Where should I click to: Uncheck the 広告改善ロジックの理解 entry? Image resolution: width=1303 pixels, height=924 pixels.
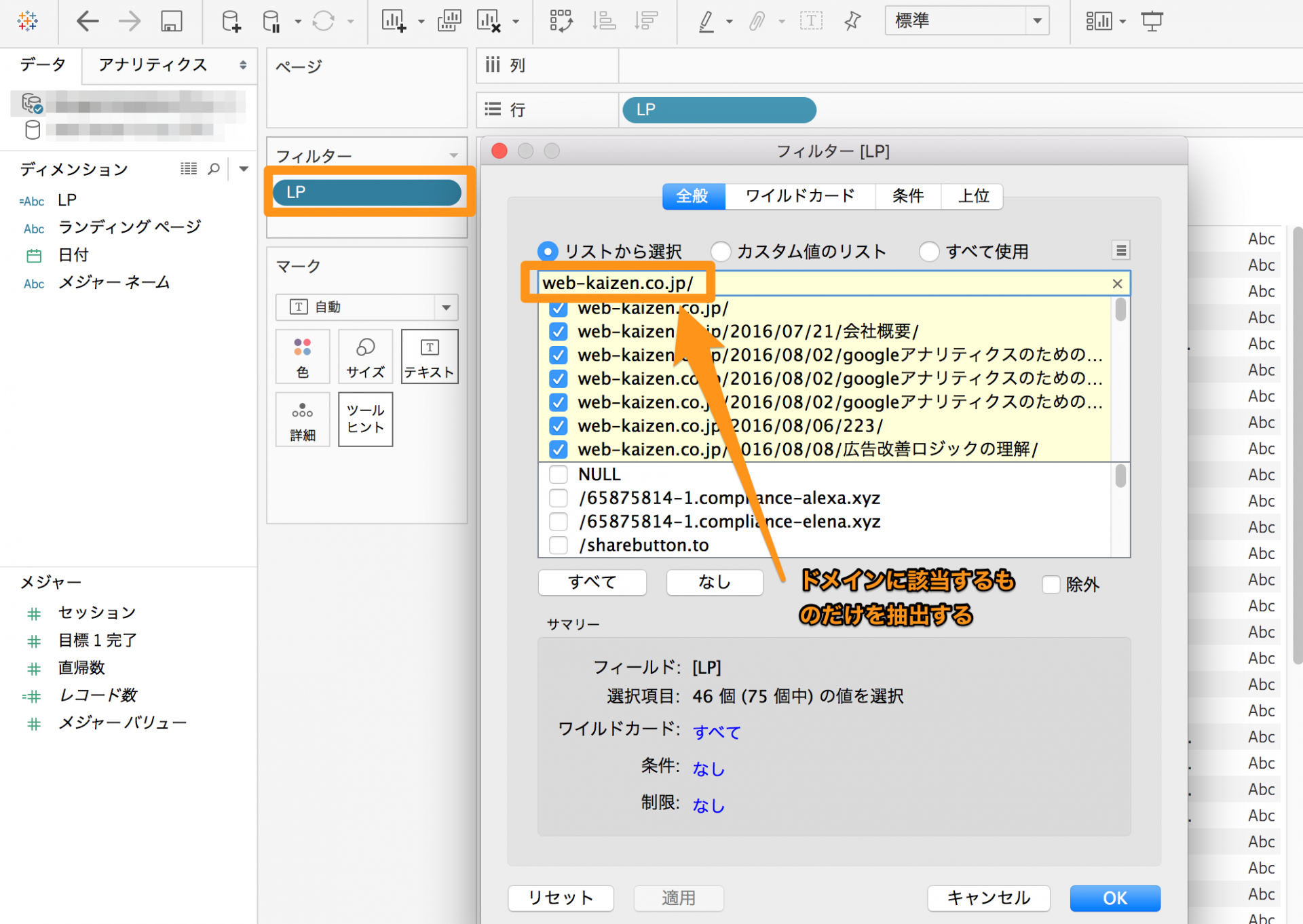559,450
